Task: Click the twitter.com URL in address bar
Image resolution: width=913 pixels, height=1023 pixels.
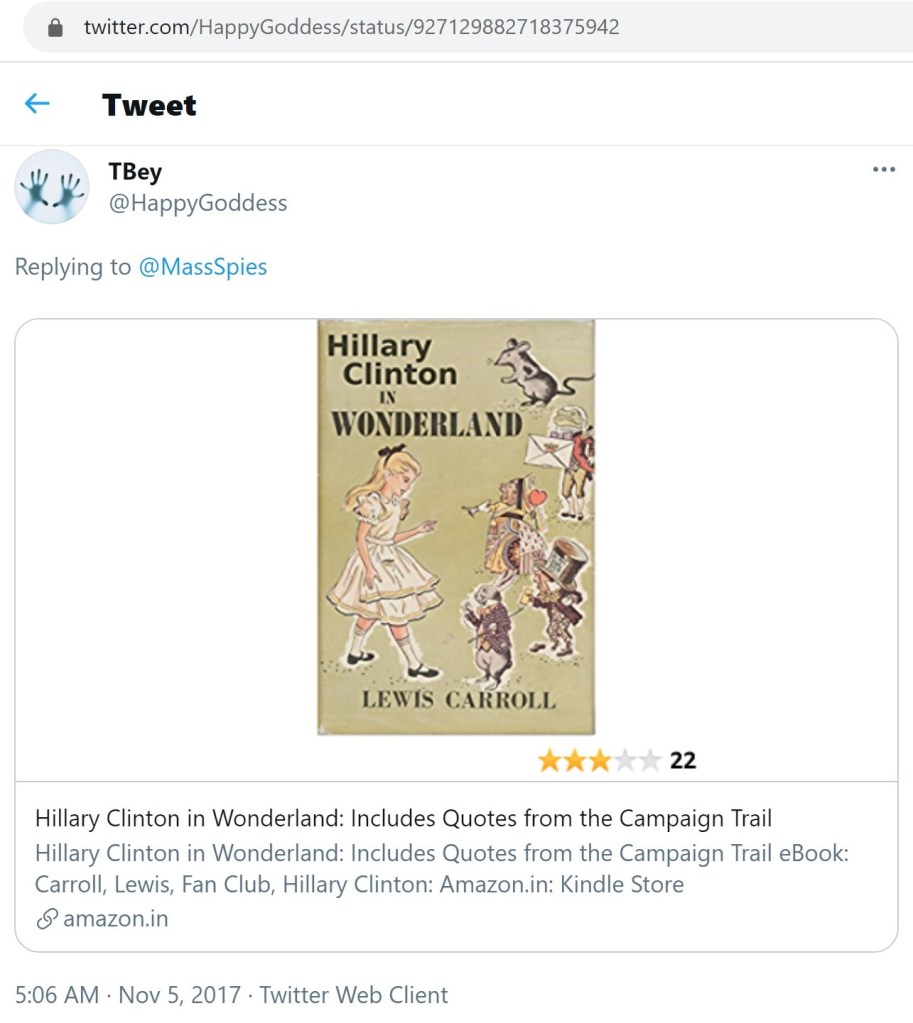Action: tap(351, 27)
